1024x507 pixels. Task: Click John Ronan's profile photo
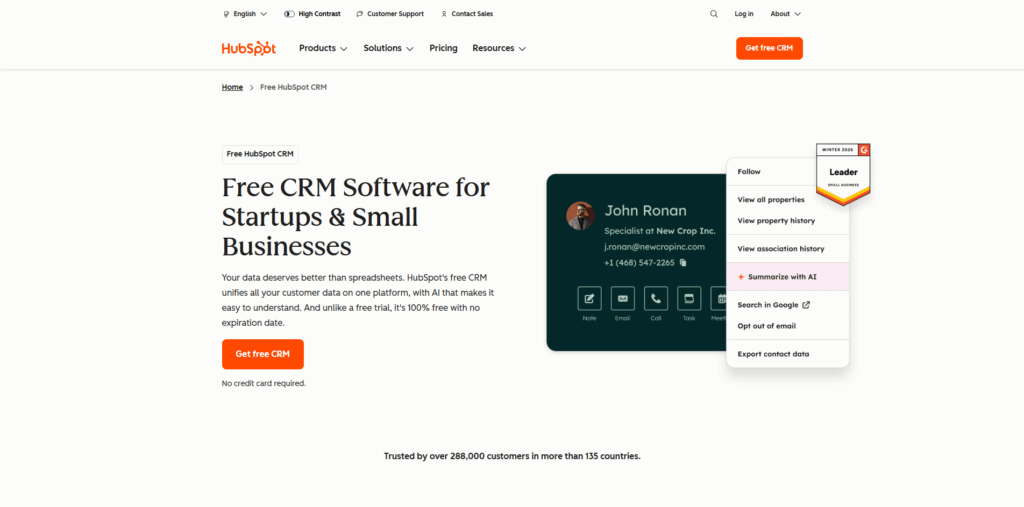tap(580, 216)
